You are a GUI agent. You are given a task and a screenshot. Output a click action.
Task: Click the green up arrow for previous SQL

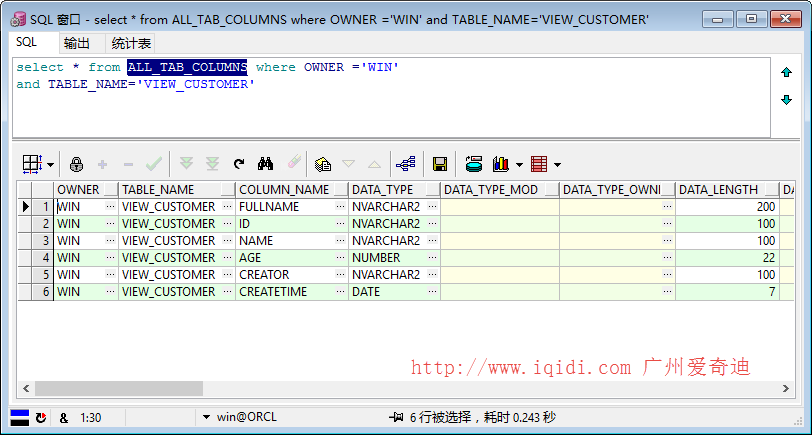point(786,72)
